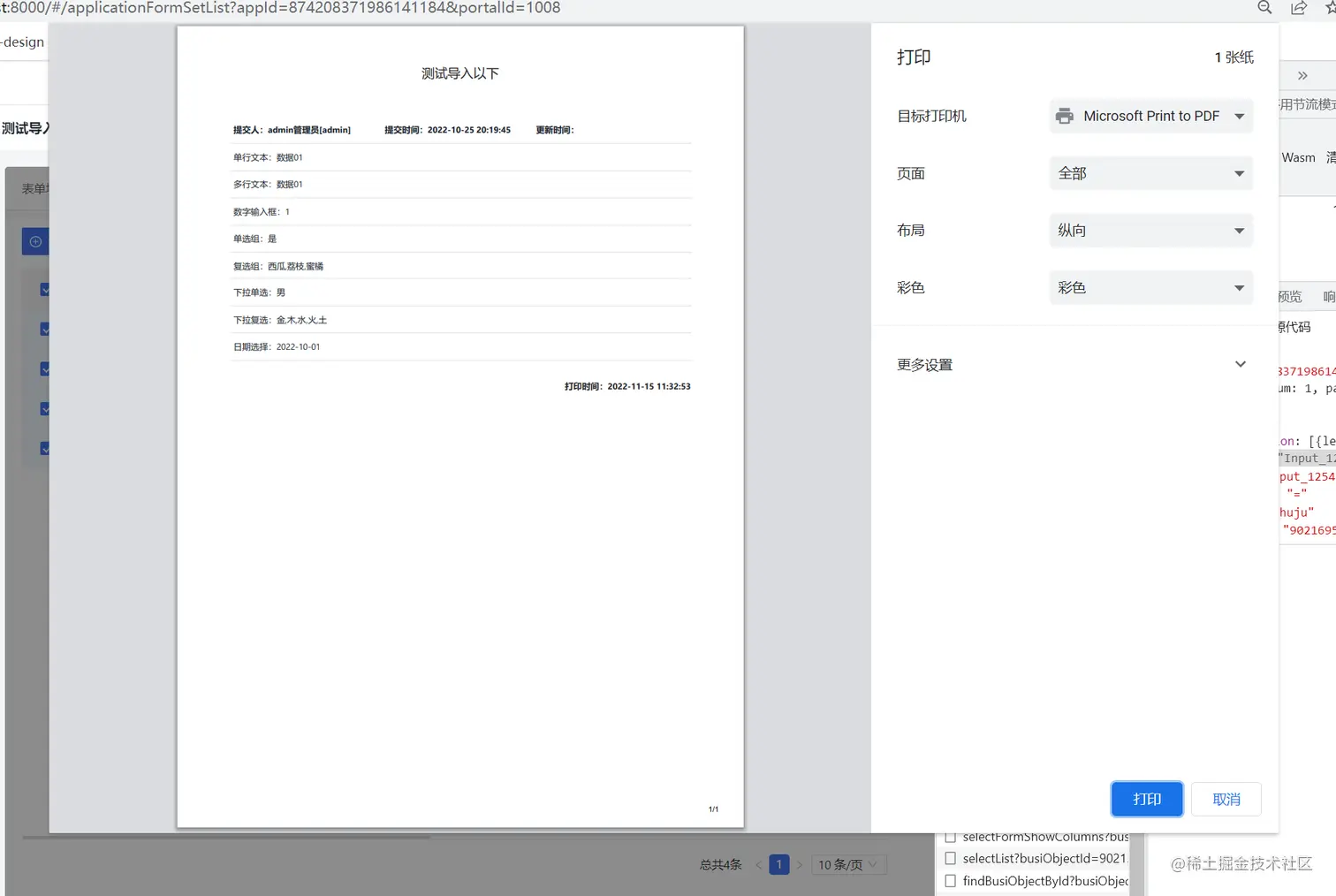Click the double-chevron more tabs icon in DevTools
The width and height of the screenshot is (1336, 896).
(1302, 76)
